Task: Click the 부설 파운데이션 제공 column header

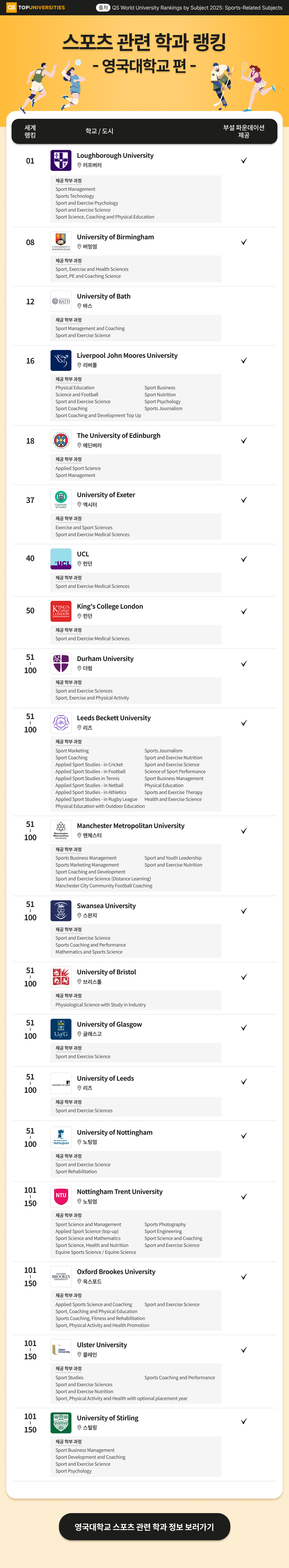Action: [243, 132]
